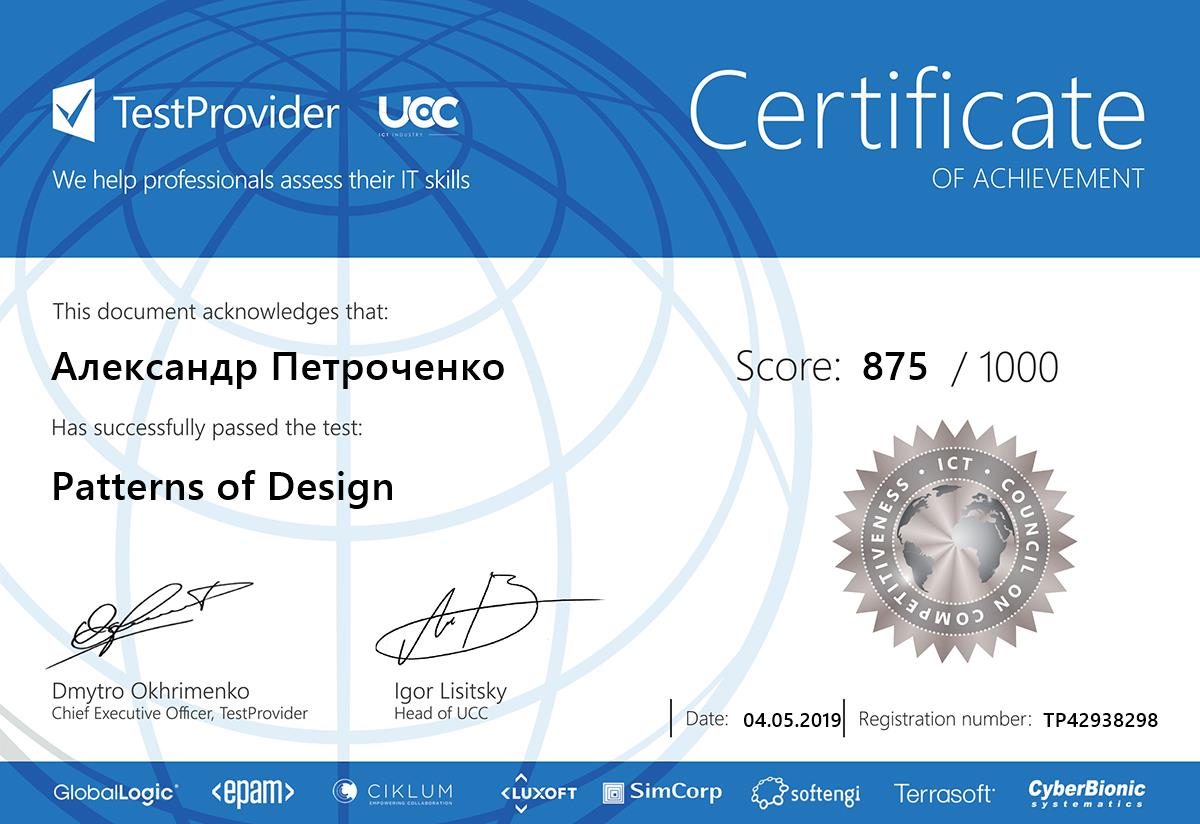Select the GlobalLogic sponsor logo
Image resolution: width=1200 pixels, height=824 pixels.
pos(116,792)
